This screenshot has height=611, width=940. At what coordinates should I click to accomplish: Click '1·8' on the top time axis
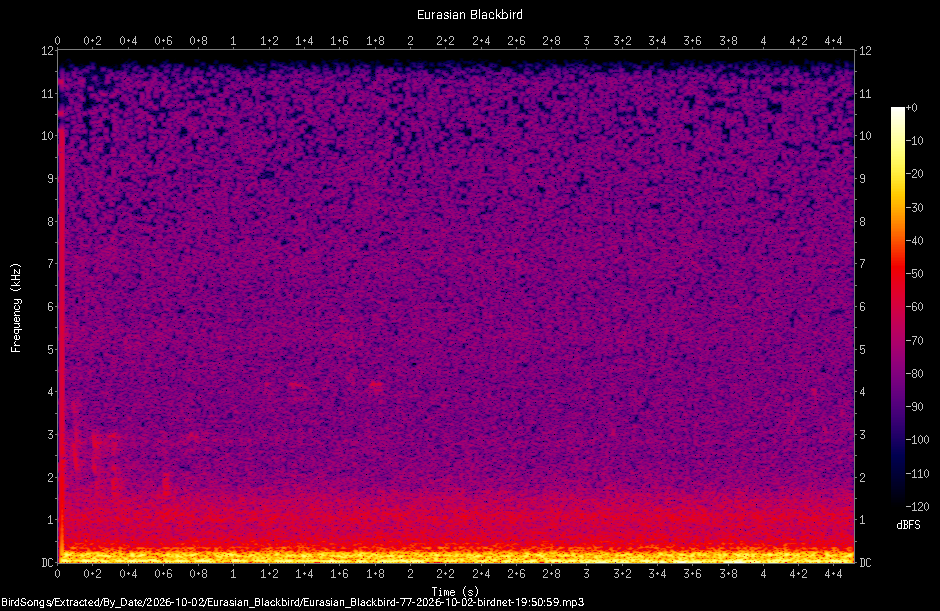[x=375, y=41]
